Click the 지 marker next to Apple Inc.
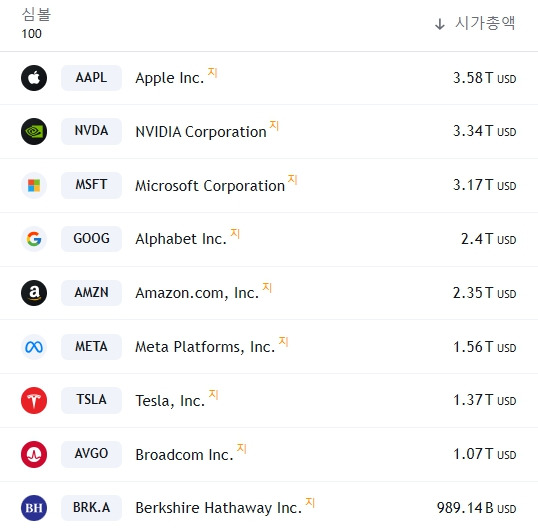 tap(213, 73)
